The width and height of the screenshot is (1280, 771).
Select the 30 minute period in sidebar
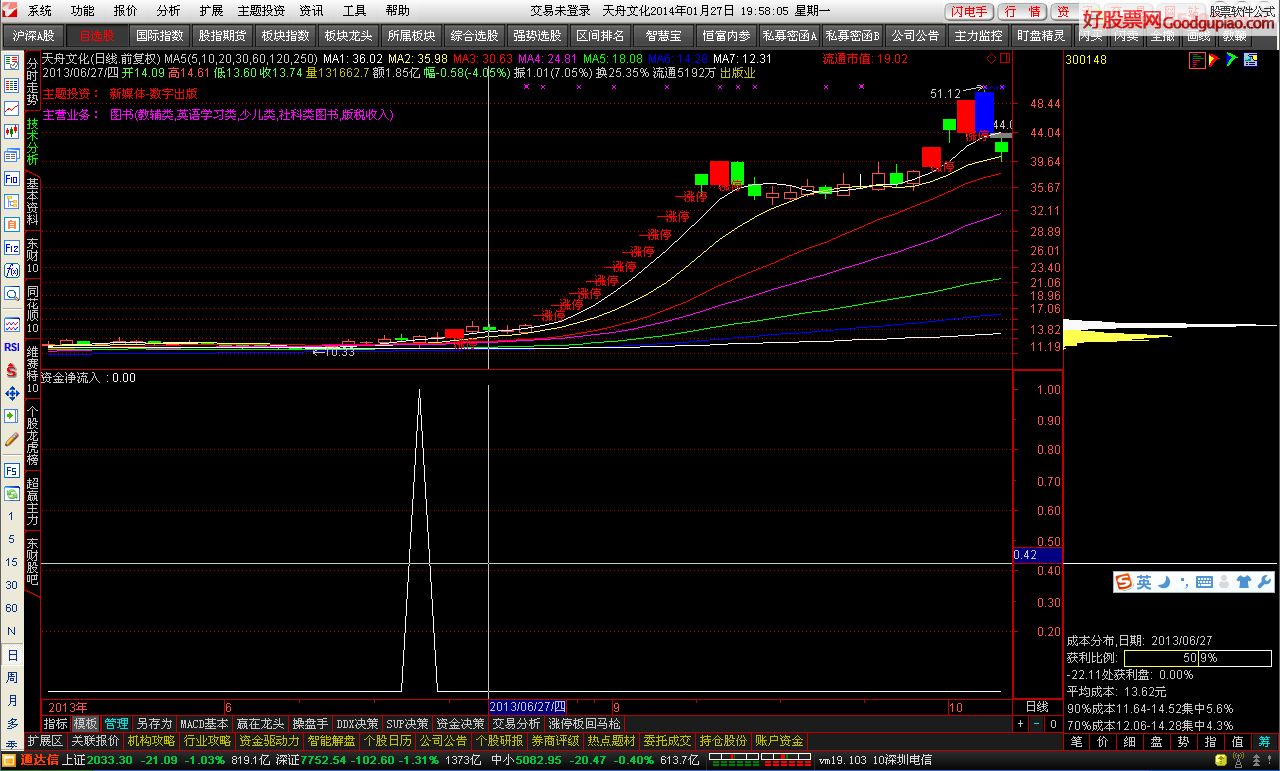tap(12, 586)
